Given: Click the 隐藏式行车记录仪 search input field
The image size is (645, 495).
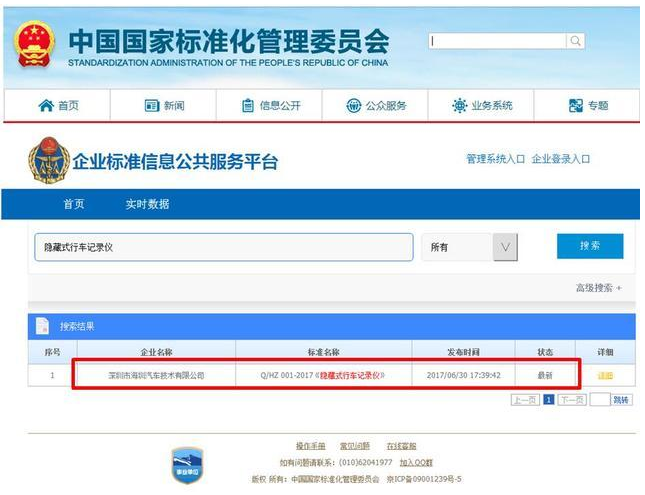Looking at the screenshot, I should coord(222,247).
